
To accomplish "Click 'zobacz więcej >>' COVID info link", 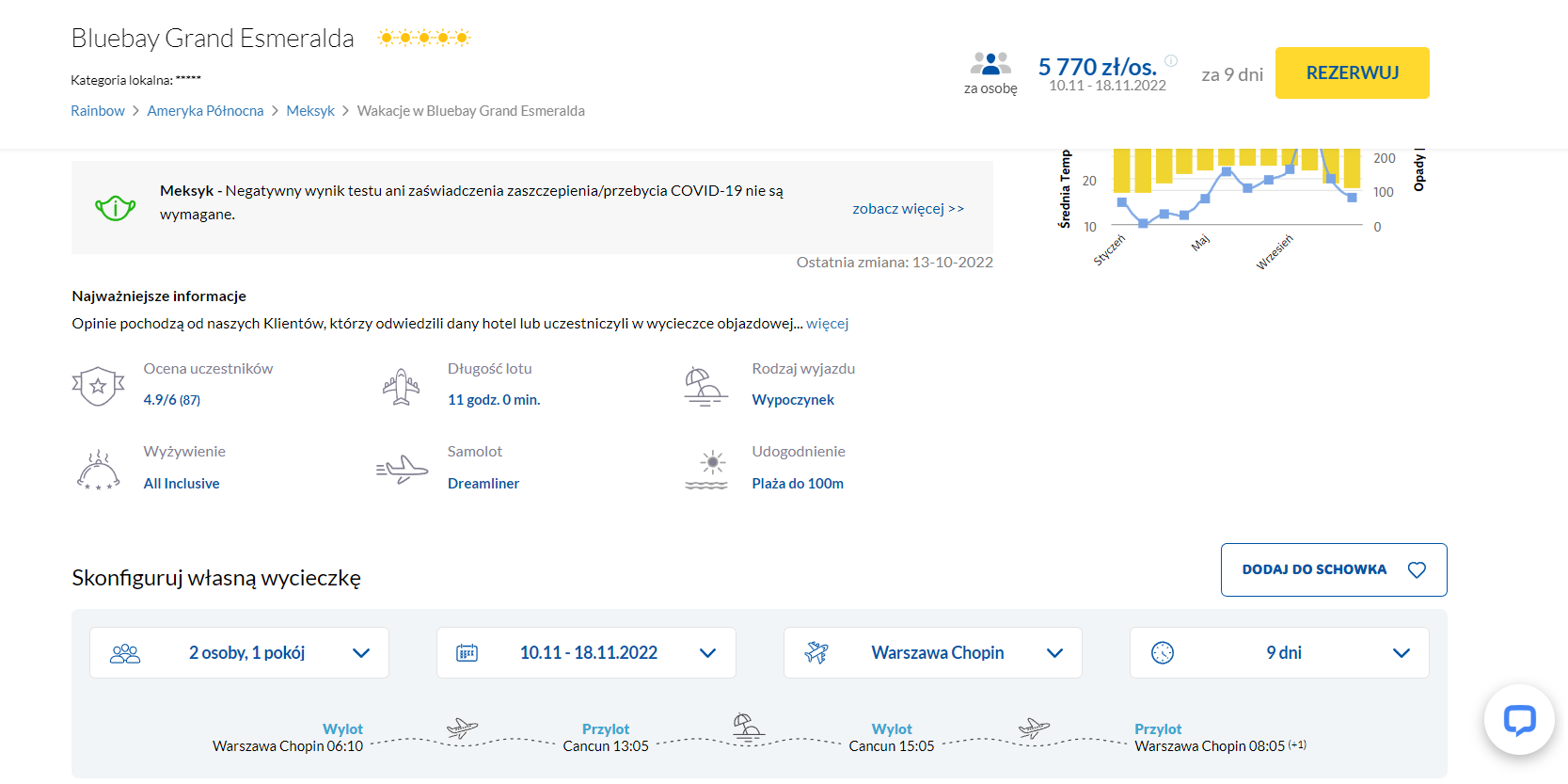I will [x=909, y=208].
